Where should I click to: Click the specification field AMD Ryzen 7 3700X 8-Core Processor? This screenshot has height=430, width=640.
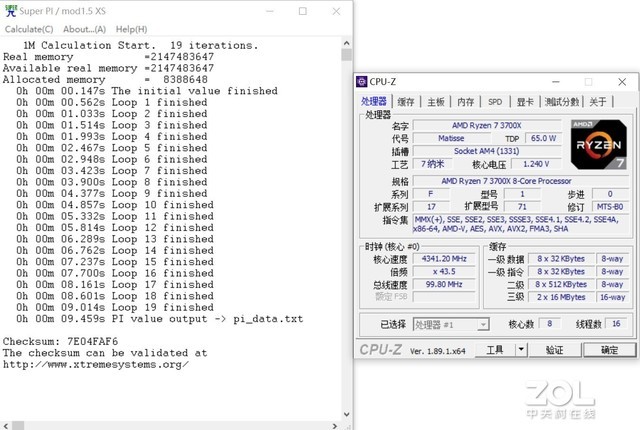tap(521, 181)
